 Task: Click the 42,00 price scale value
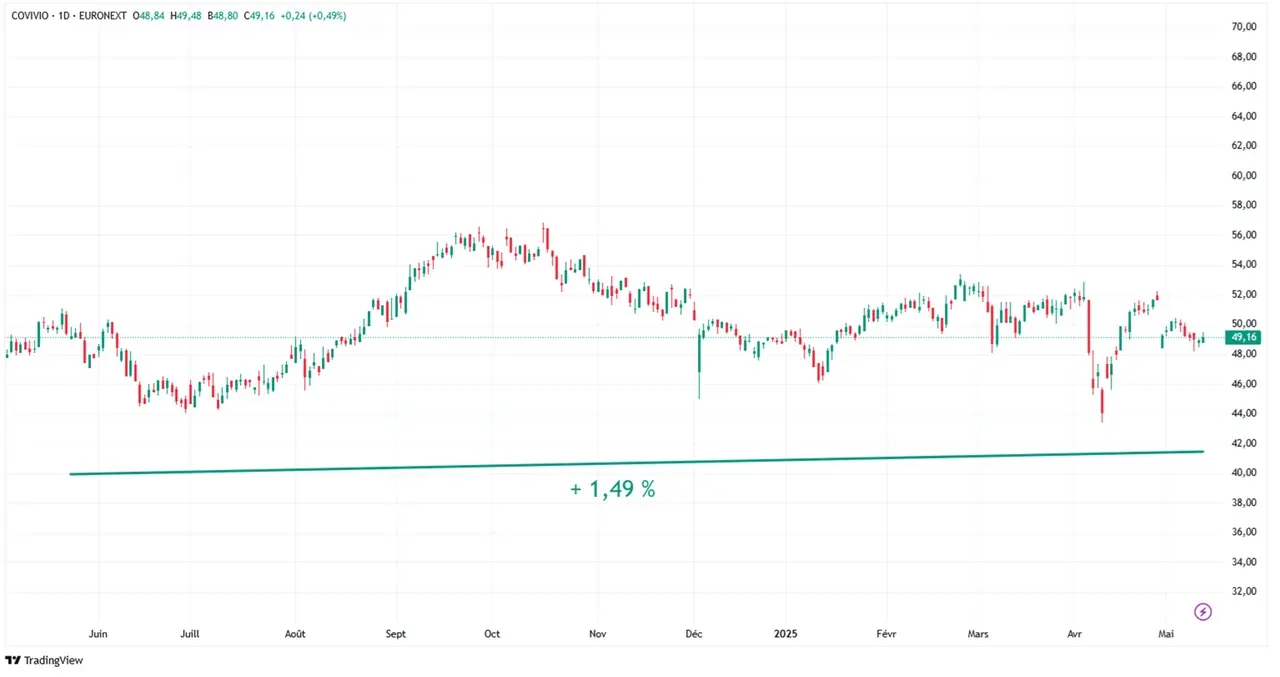tap(1244, 443)
